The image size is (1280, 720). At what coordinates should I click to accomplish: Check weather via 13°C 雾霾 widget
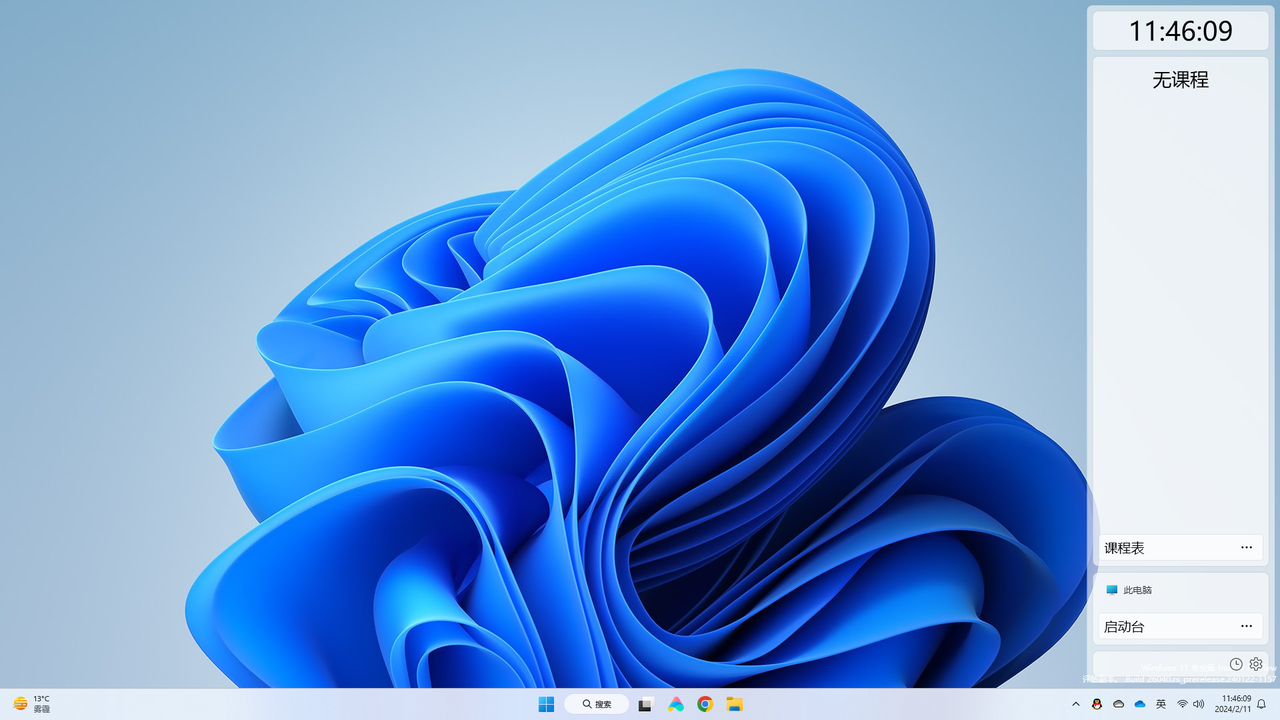[x=30, y=704]
